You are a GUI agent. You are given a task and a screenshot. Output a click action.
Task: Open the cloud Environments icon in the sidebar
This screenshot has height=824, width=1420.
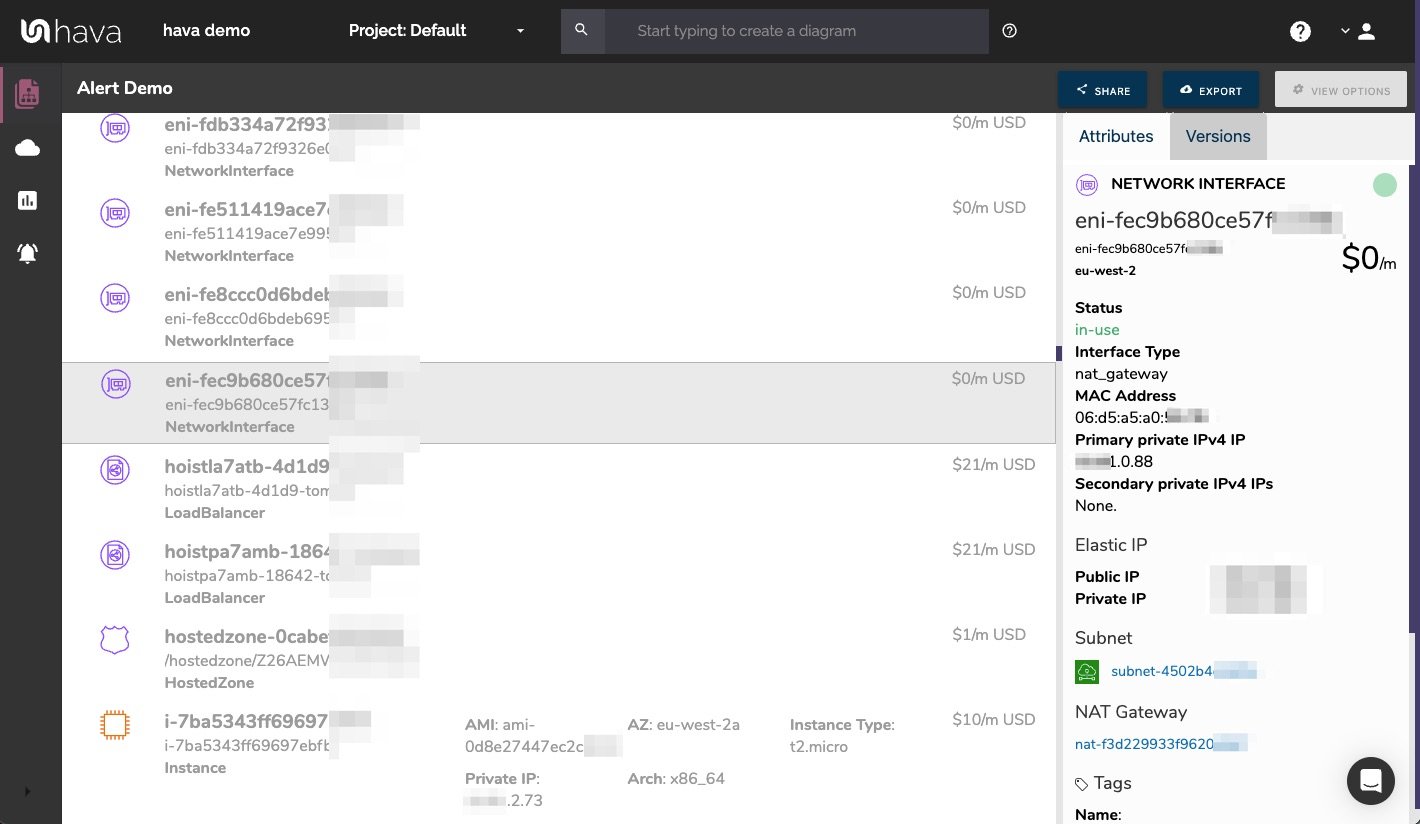[x=28, y=147]
